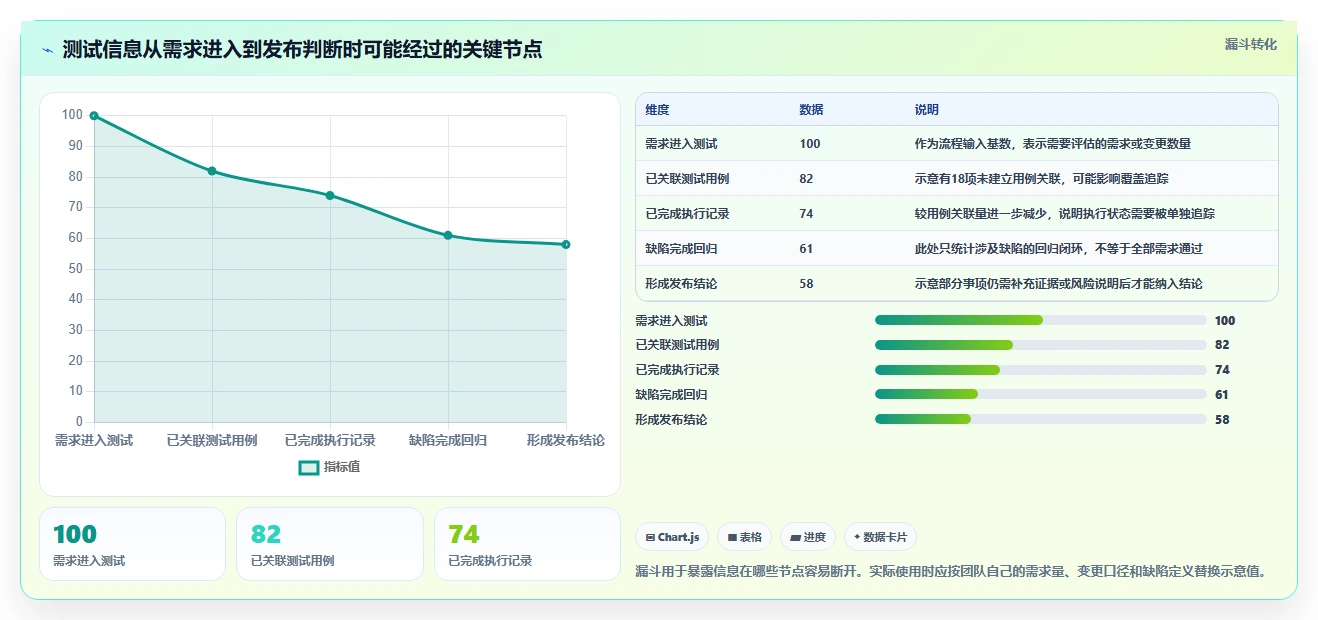Viewport: 1318px width, 620px height.
Task: Click the 需求进入测试 progress bar
Action: pos(1040,320)
